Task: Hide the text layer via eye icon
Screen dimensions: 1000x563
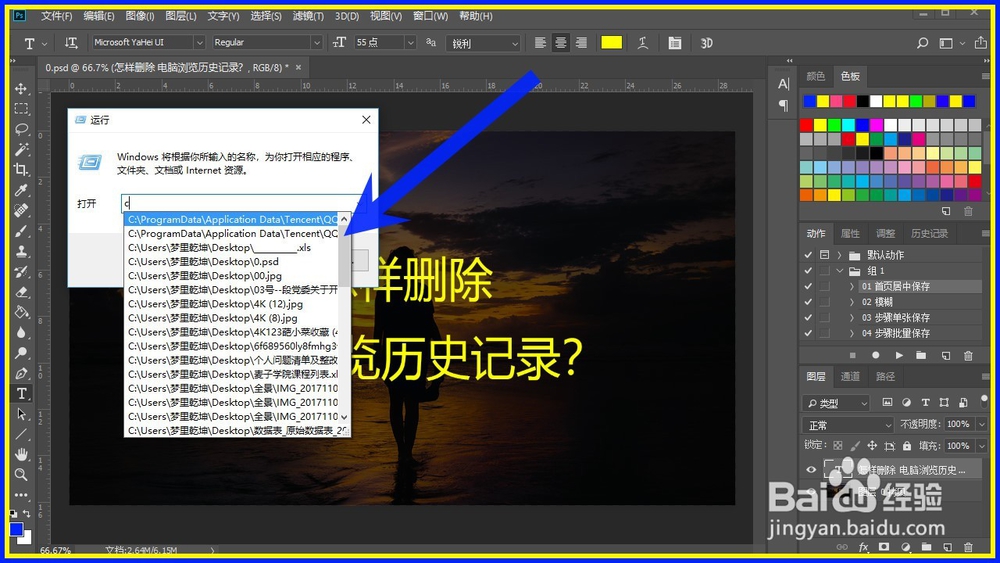Action: coord(811,470)
